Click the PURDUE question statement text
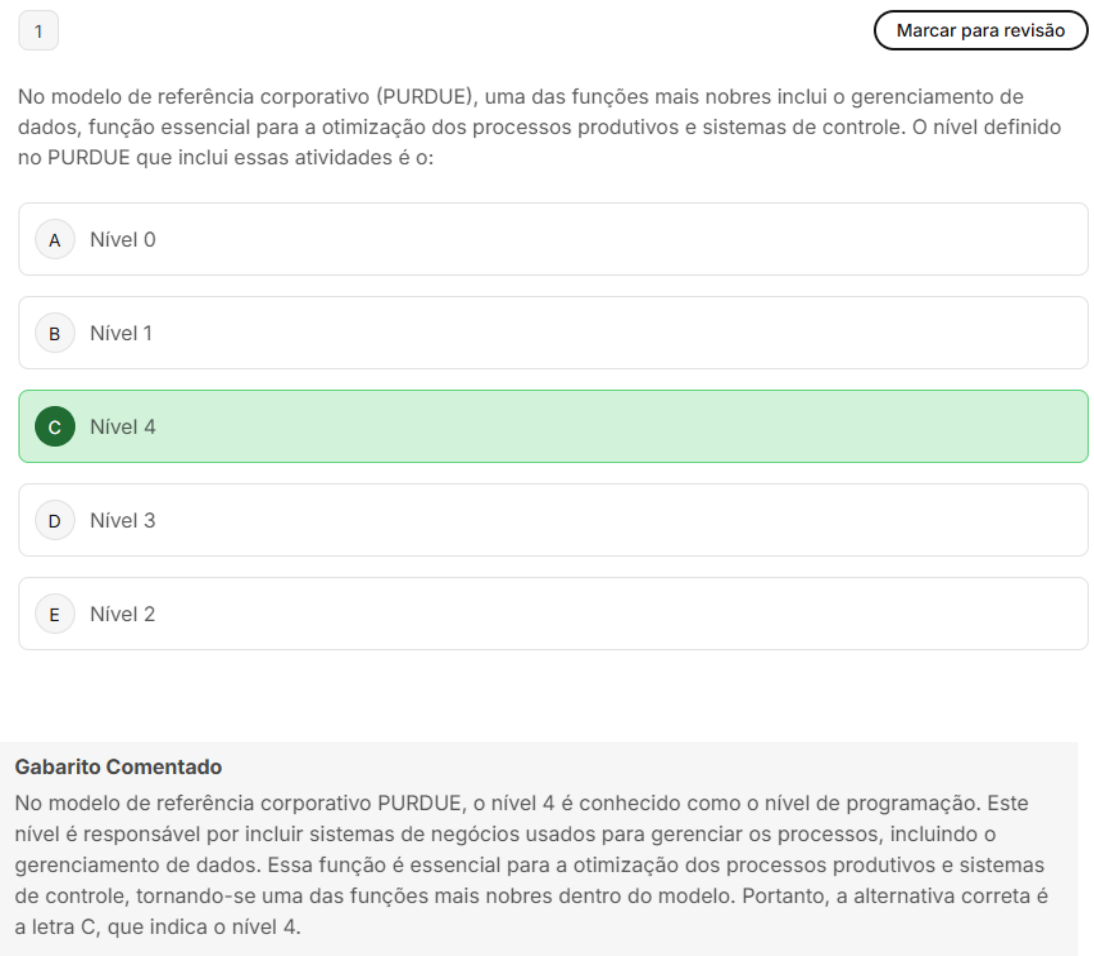This screenshot has height=956, width=1094. click(x=539, y=127)
